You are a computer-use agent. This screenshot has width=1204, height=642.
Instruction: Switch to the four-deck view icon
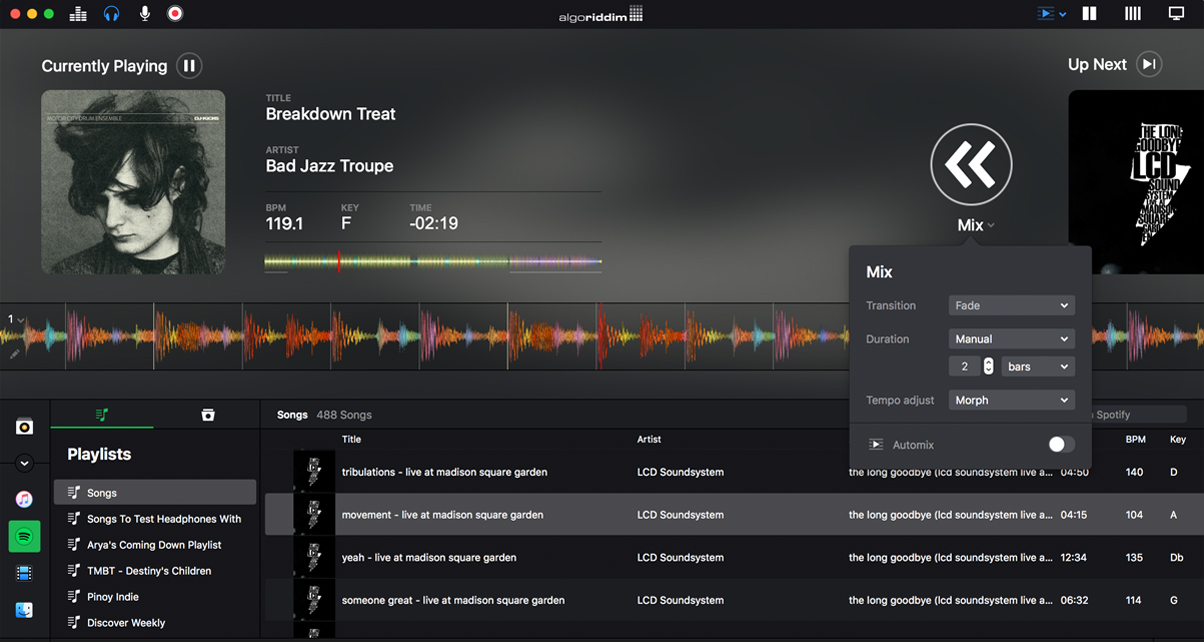coord(1131,13)
